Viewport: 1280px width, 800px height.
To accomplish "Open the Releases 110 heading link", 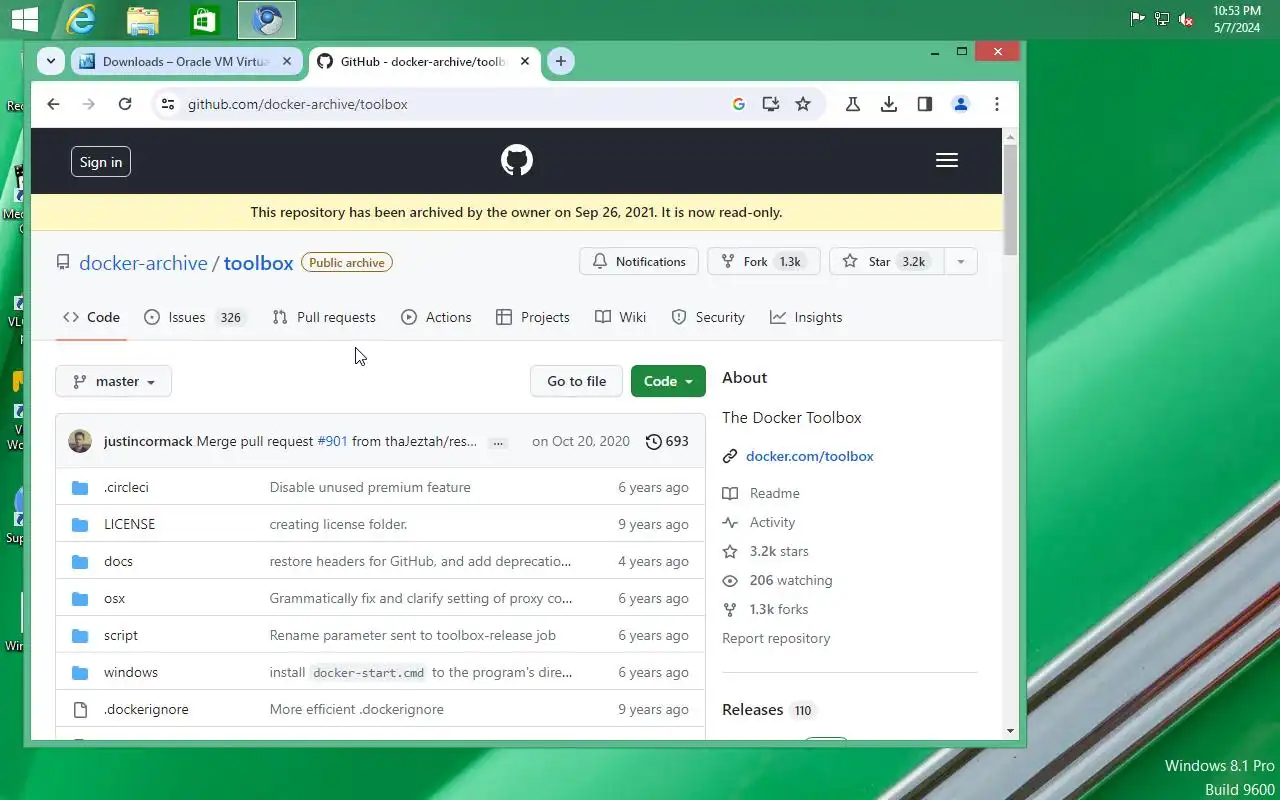I will 769,710.
